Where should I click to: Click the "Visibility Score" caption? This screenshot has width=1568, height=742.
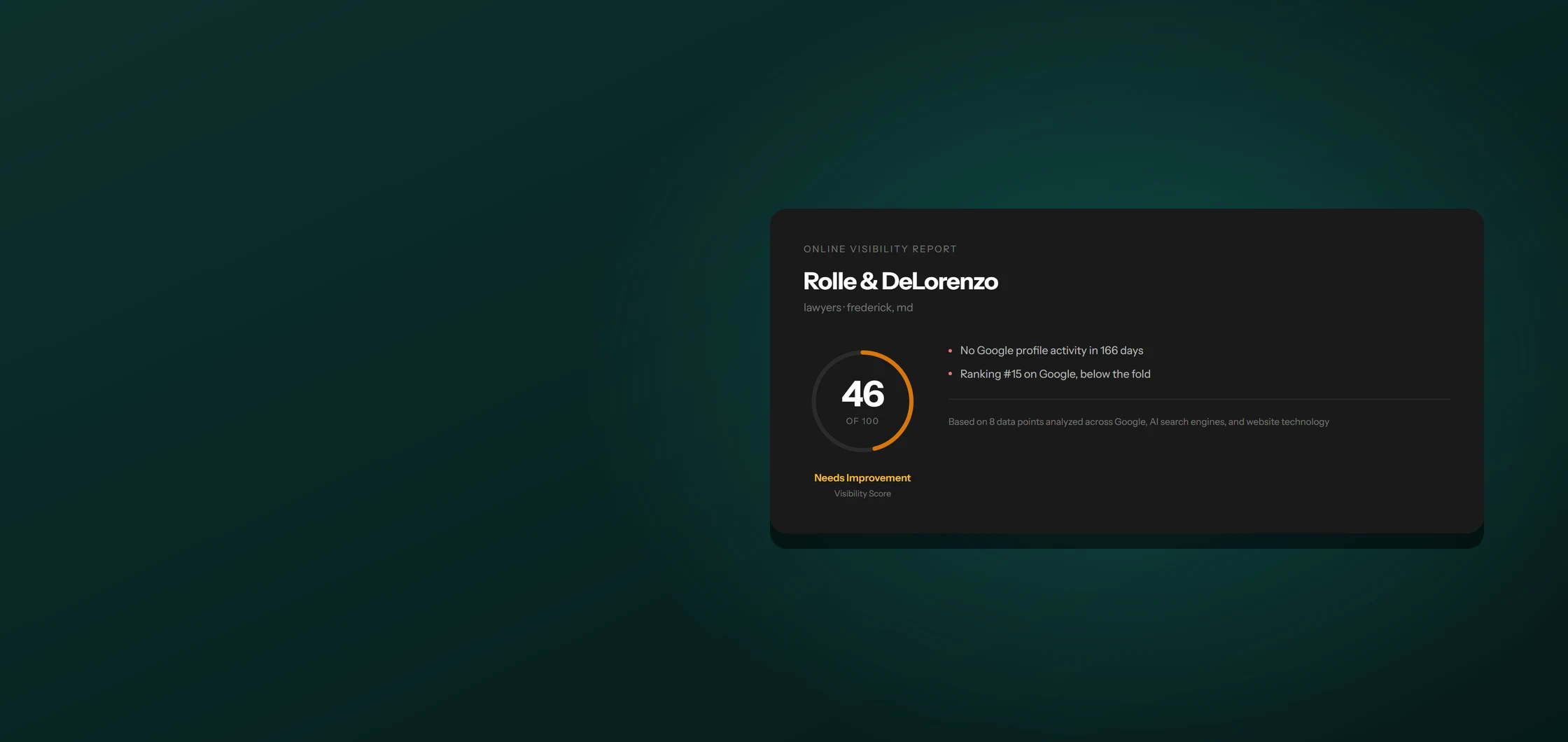click(862, 493)
